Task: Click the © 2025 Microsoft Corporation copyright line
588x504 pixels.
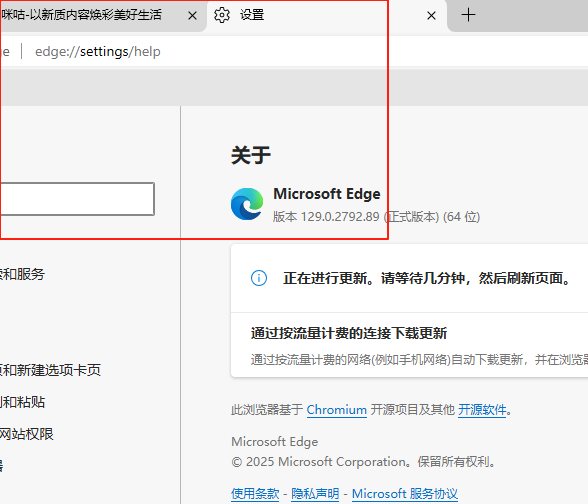Action: (x=364, y=462)
